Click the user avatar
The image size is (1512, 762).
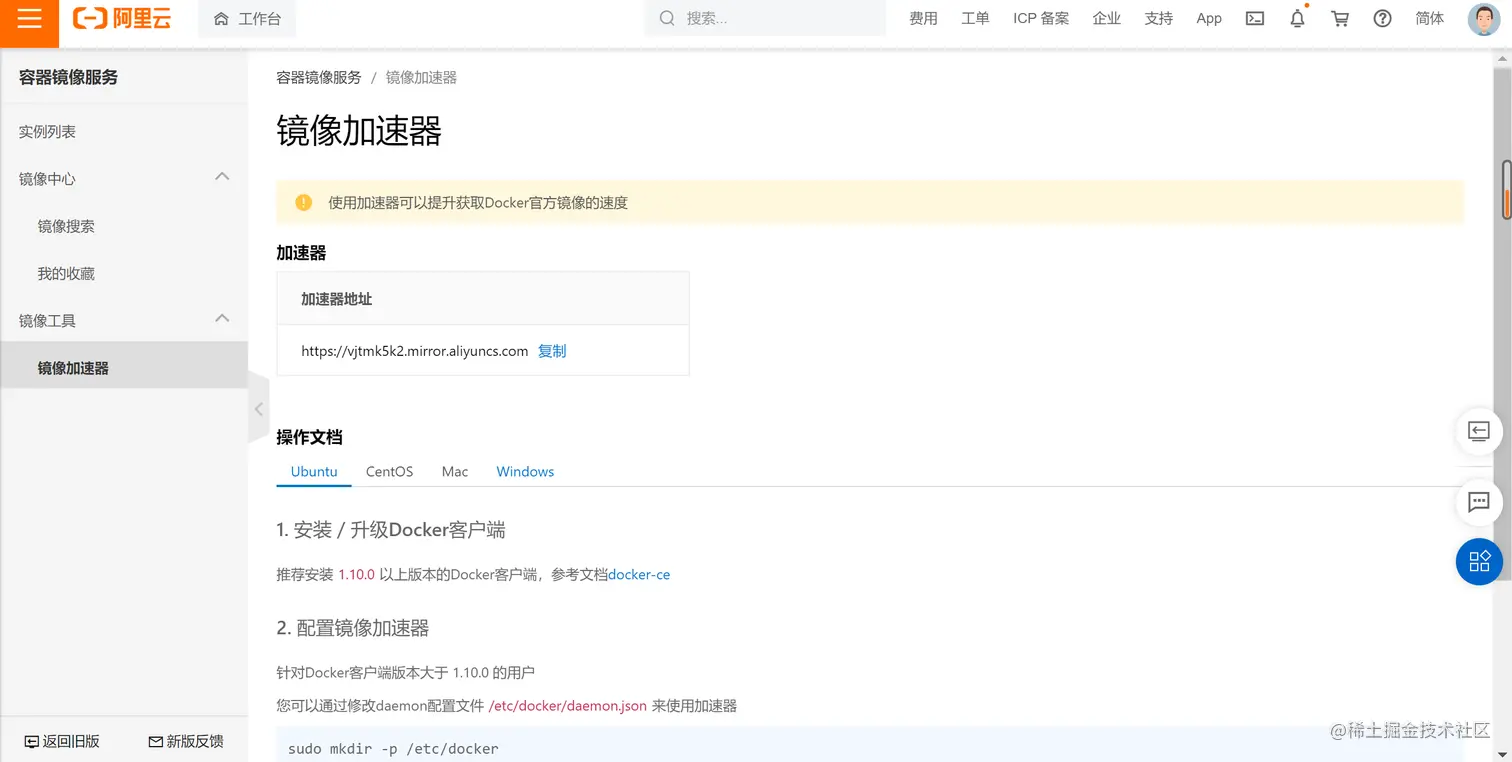[1483, 19]
